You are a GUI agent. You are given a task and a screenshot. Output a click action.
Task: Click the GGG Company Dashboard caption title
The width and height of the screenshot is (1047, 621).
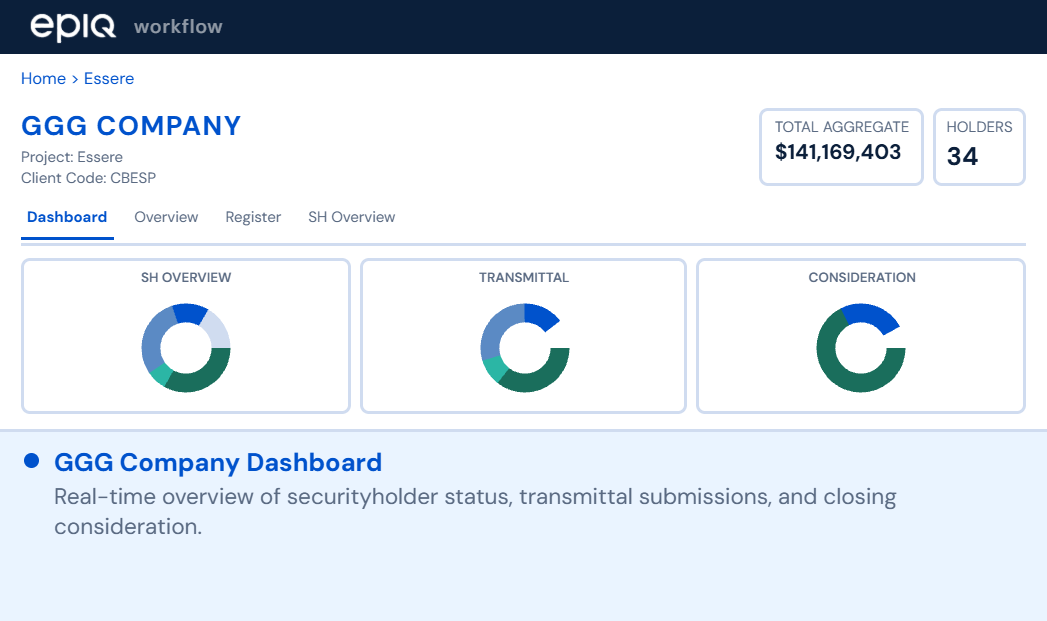(x=218, y=462)
